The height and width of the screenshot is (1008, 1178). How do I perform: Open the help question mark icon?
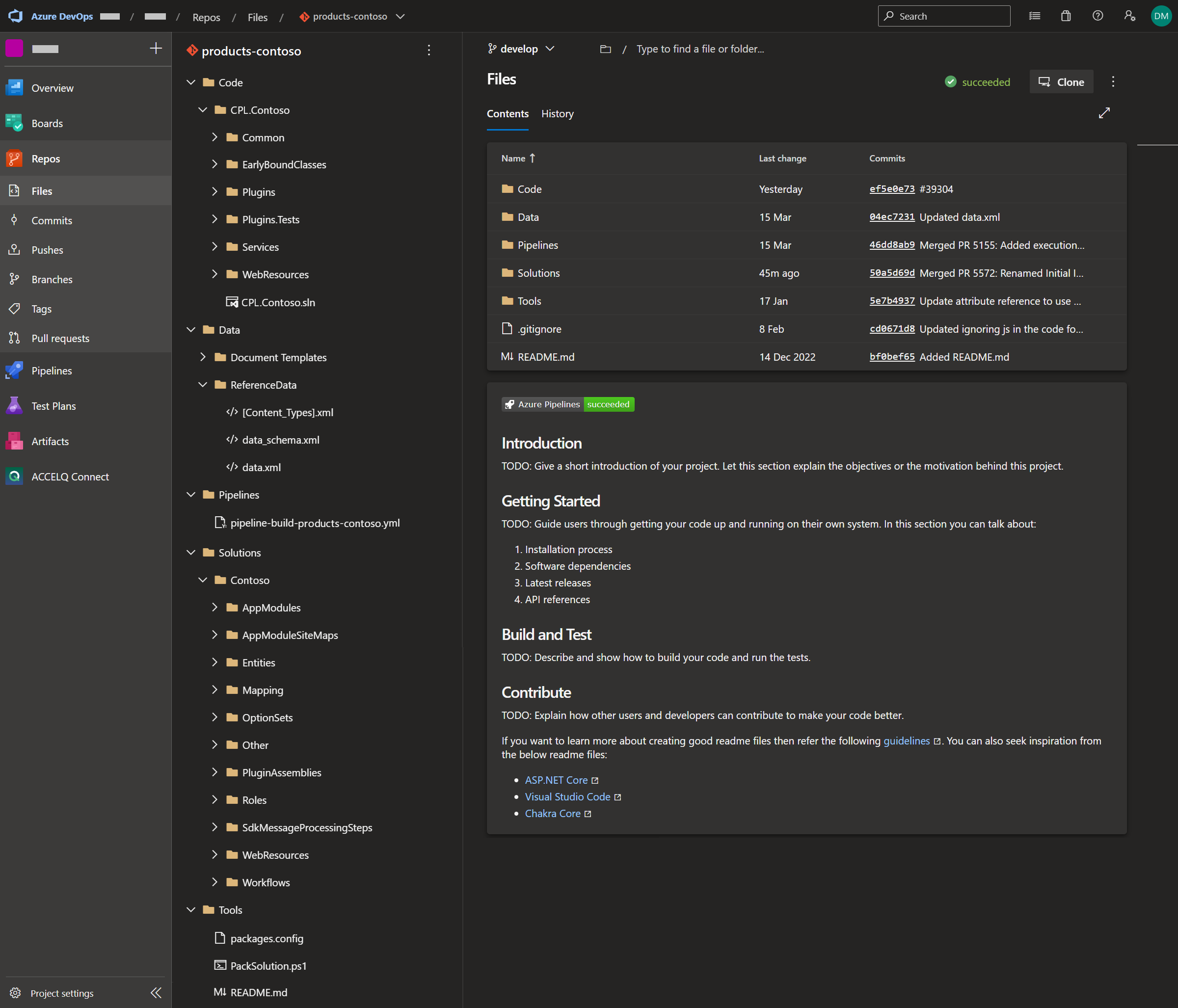pos(1098,16)
